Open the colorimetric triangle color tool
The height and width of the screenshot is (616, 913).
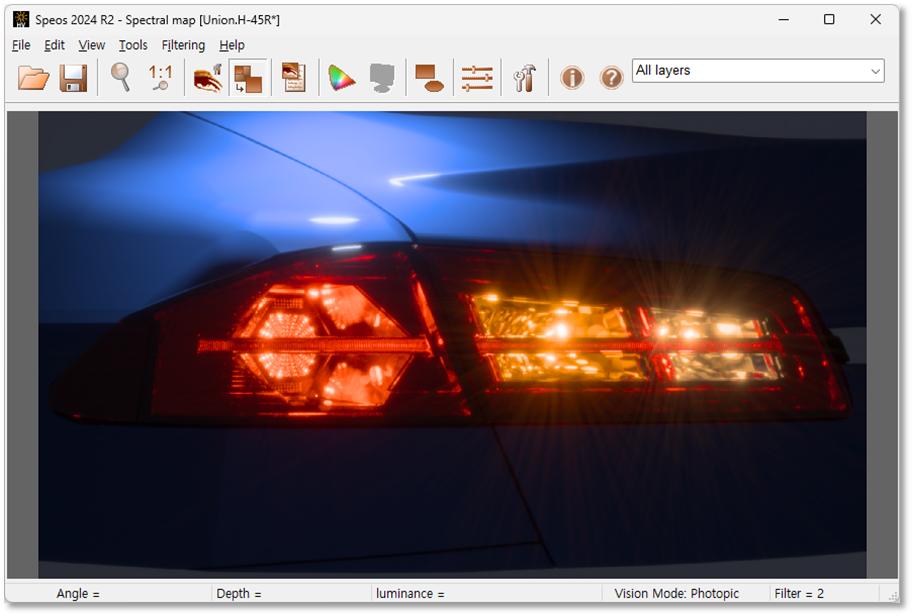[342, 77]
